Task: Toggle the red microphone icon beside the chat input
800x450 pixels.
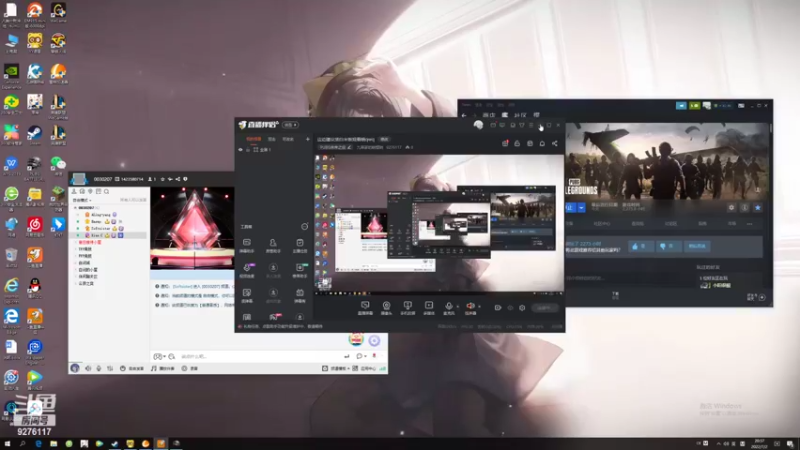Action: click(374, 356)
